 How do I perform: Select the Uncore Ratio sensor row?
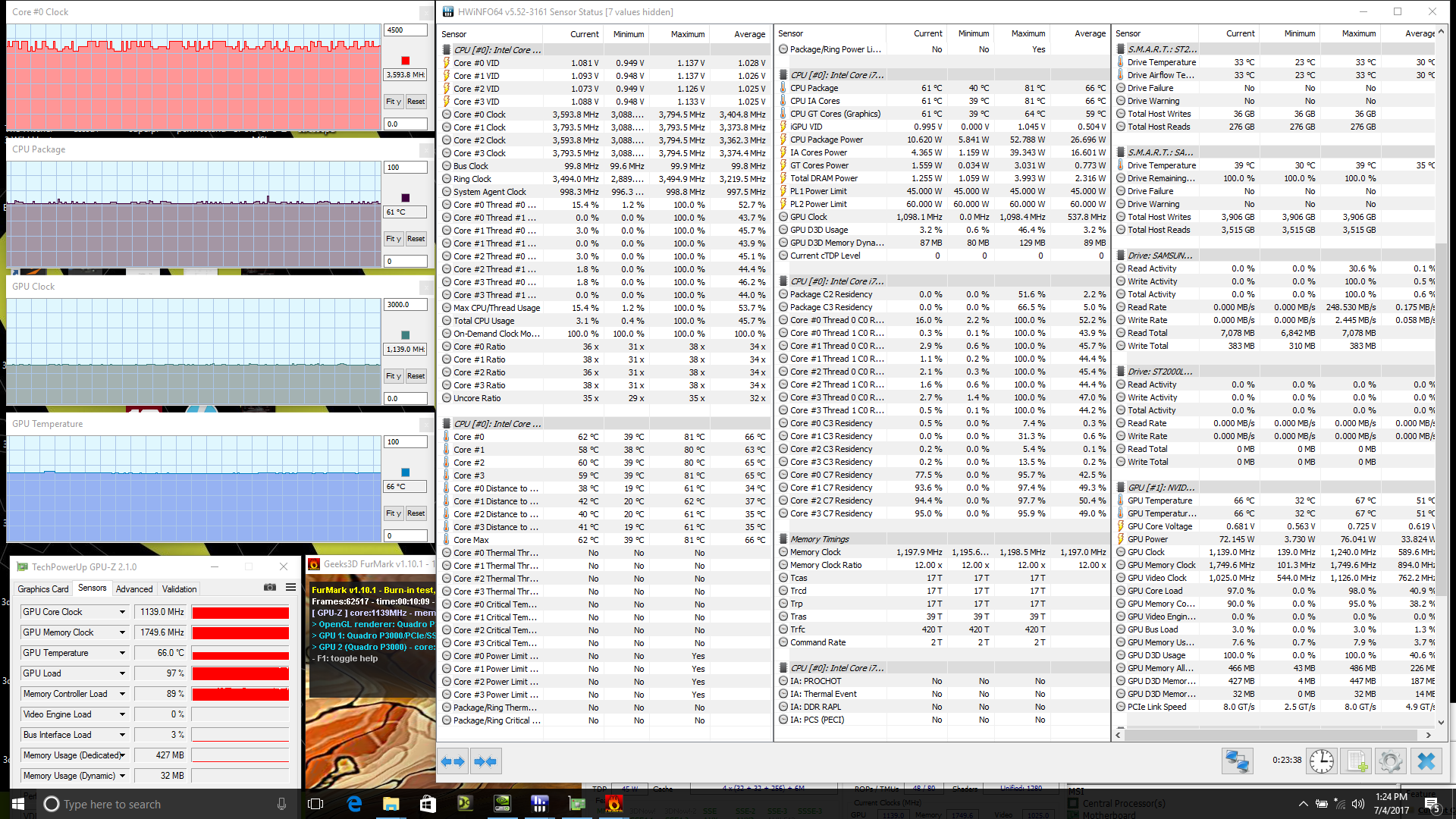(604, 398)
